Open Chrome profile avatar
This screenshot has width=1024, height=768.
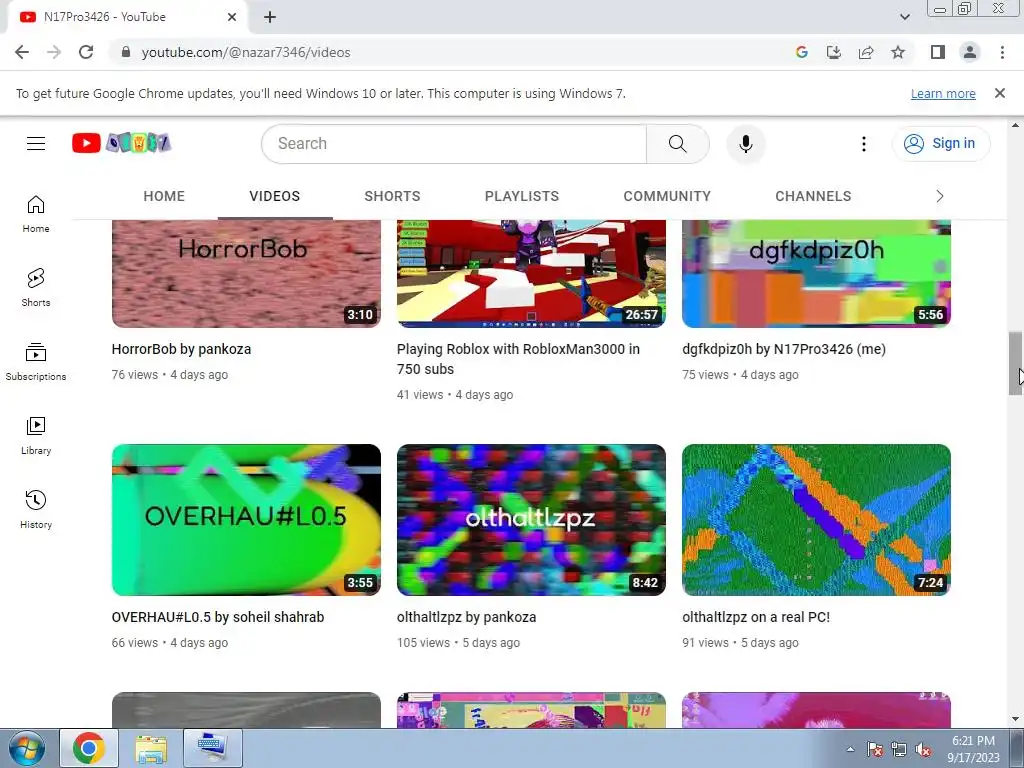[970, 52]
